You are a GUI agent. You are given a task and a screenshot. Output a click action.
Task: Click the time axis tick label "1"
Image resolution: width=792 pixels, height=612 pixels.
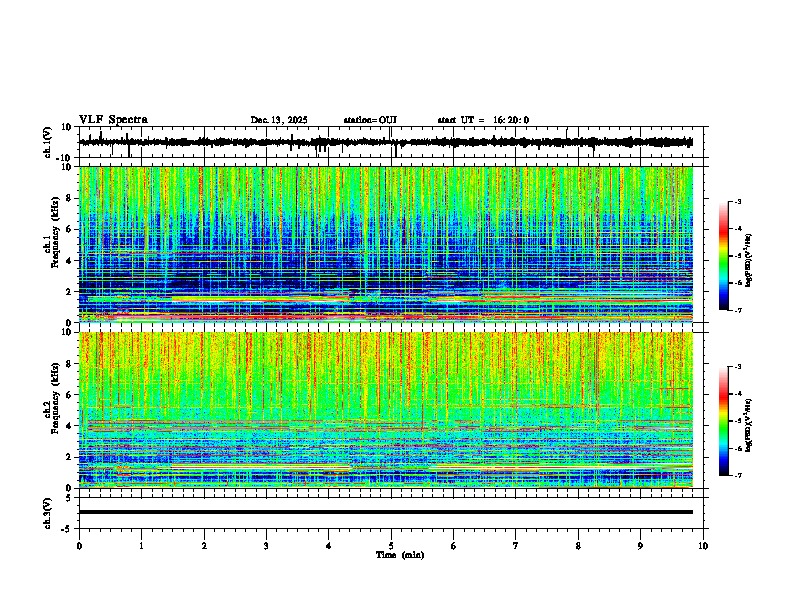pyautogui.click(x=141, y=546)
